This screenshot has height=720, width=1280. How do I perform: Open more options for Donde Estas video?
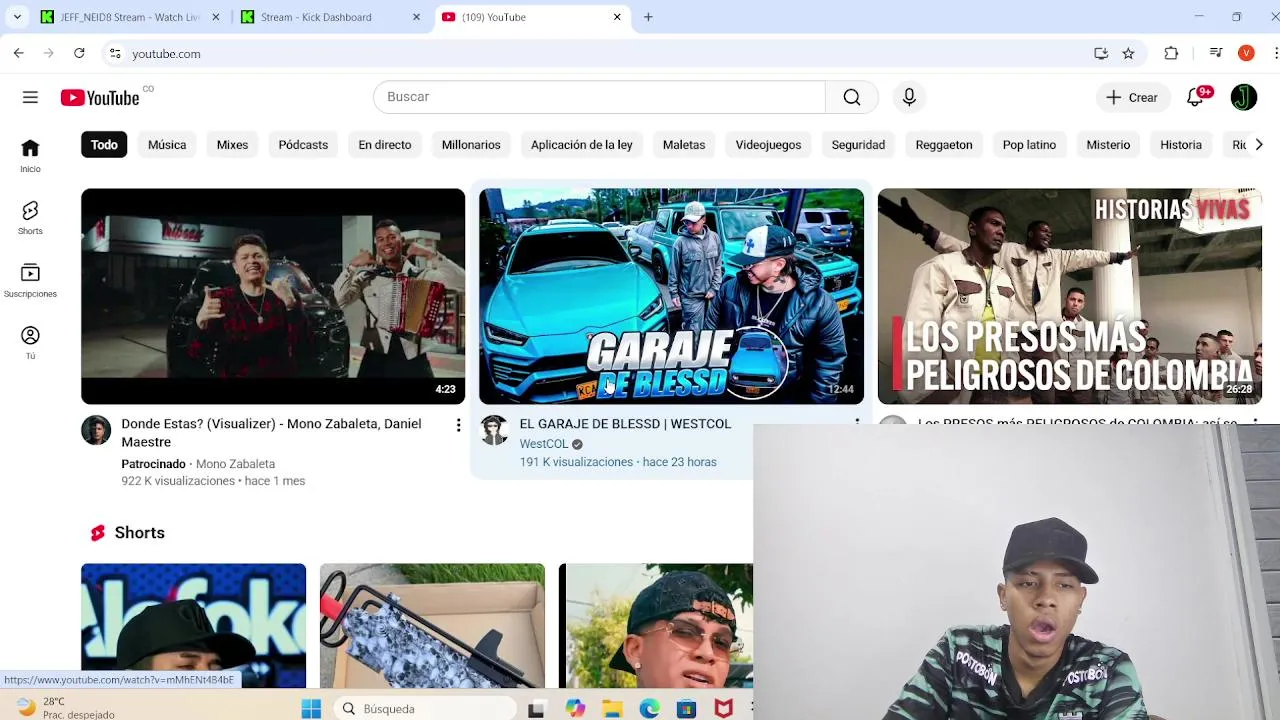[x=458, y=426]
